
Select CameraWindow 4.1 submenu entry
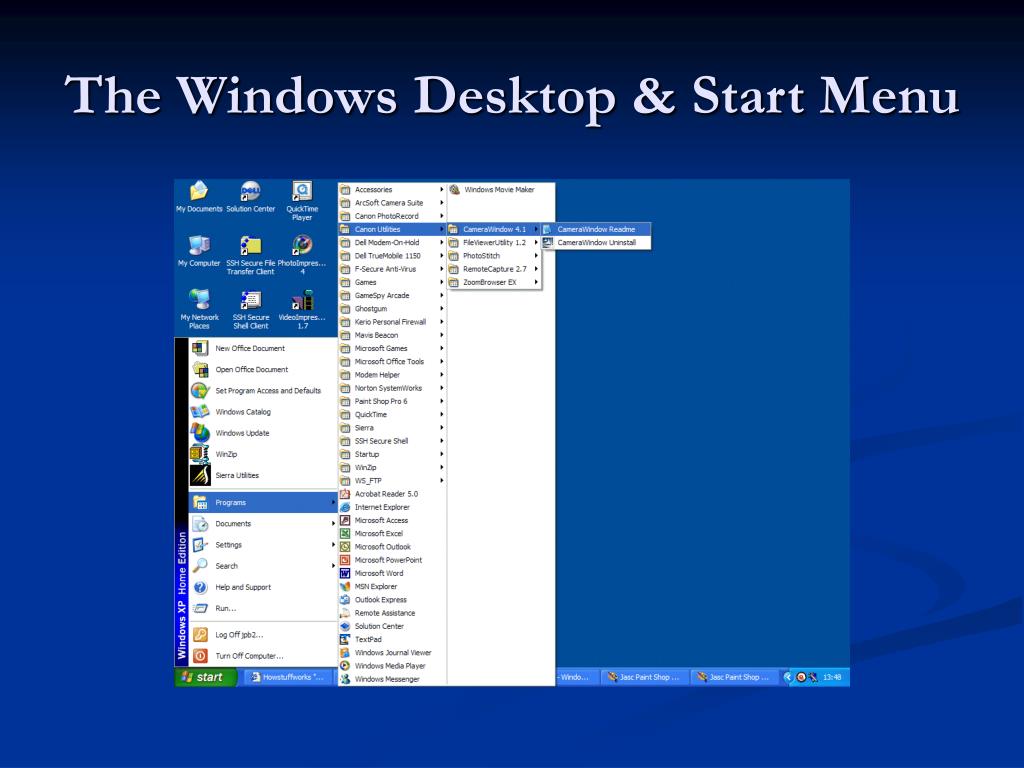click(494, 229)
